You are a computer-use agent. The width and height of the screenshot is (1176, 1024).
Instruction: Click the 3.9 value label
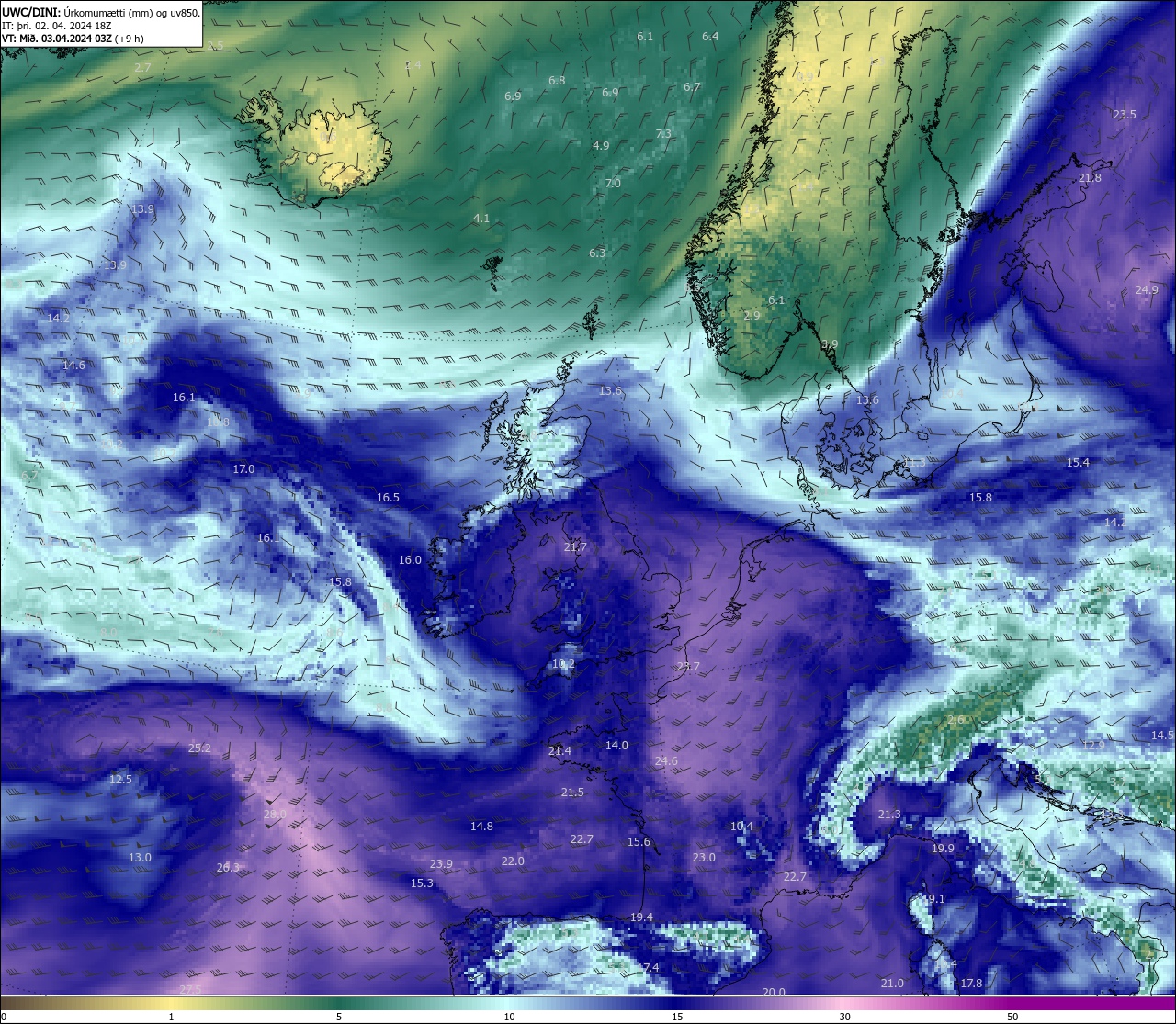(830, 344)
